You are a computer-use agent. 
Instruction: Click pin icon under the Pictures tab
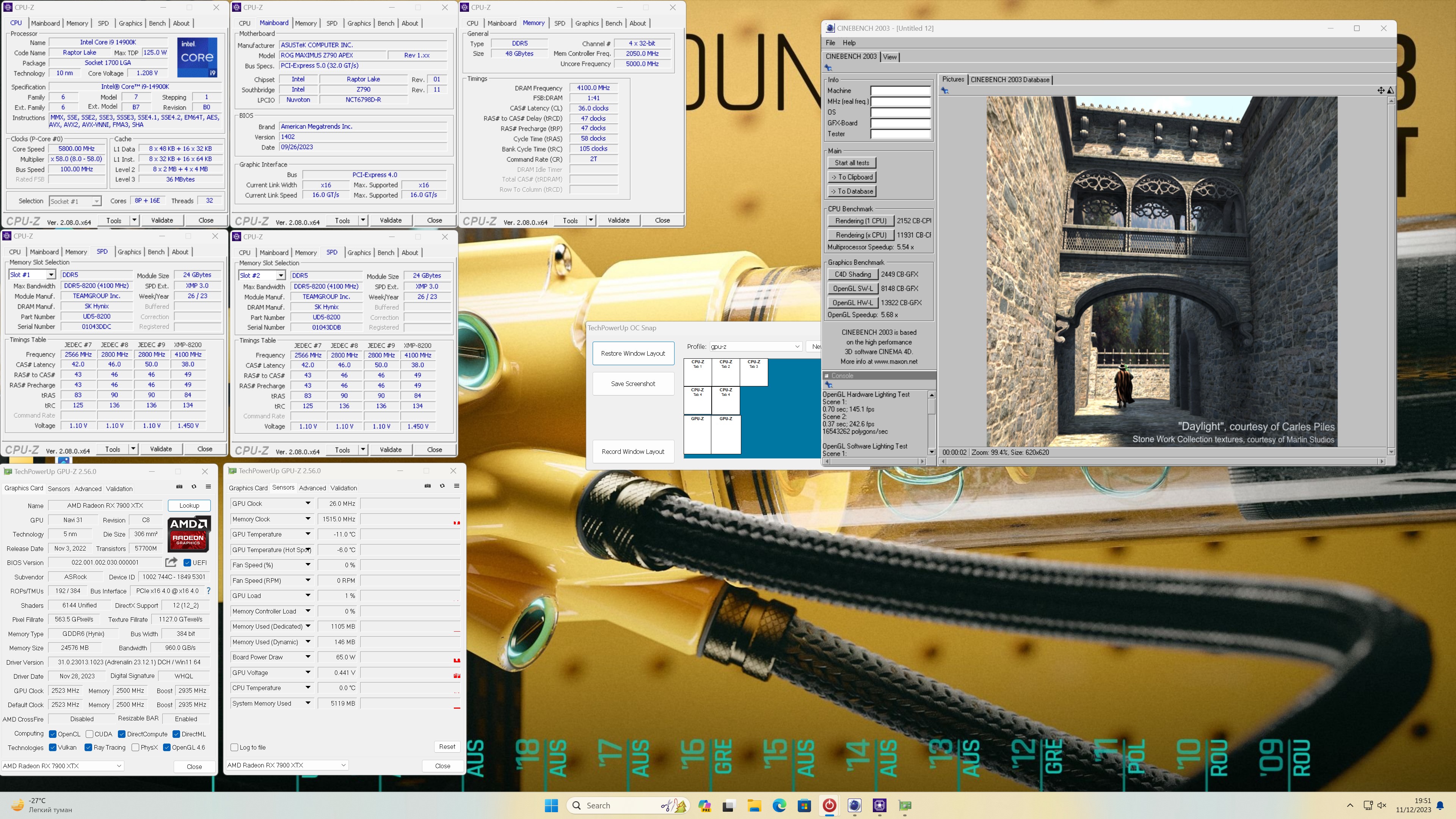(x=945, y=91)
